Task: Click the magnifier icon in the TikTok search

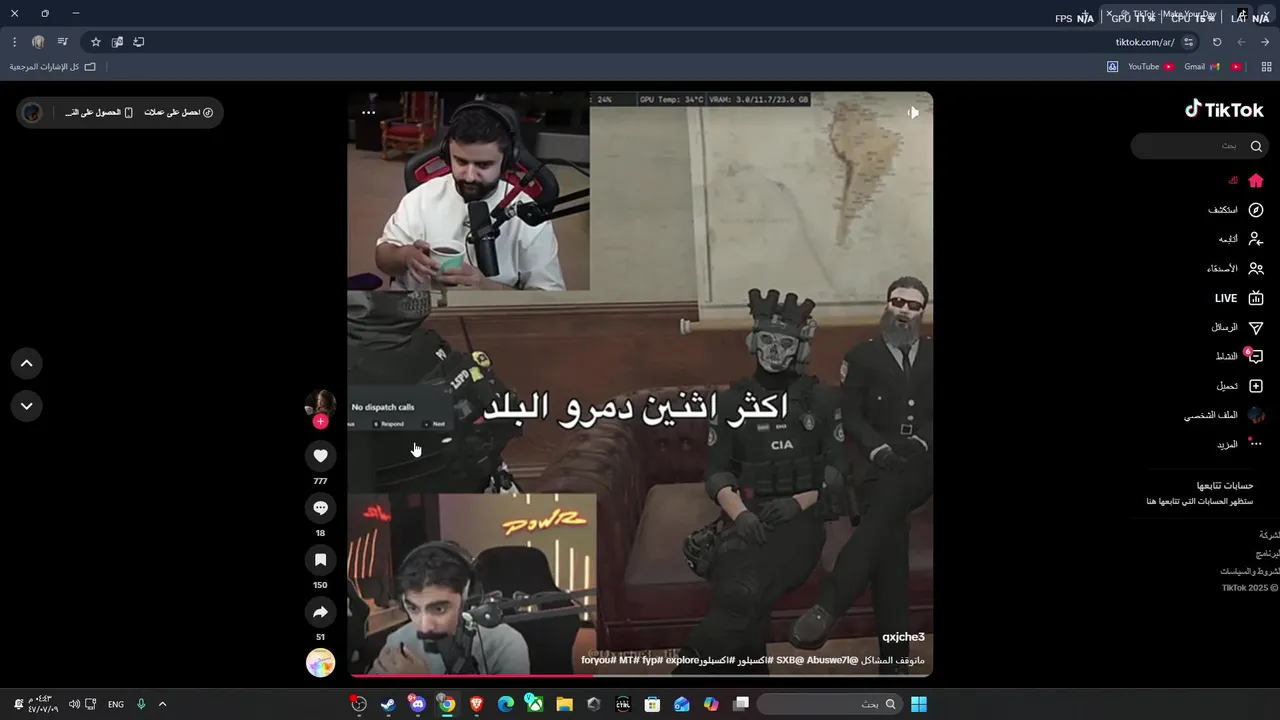Action: [1256, 146]
